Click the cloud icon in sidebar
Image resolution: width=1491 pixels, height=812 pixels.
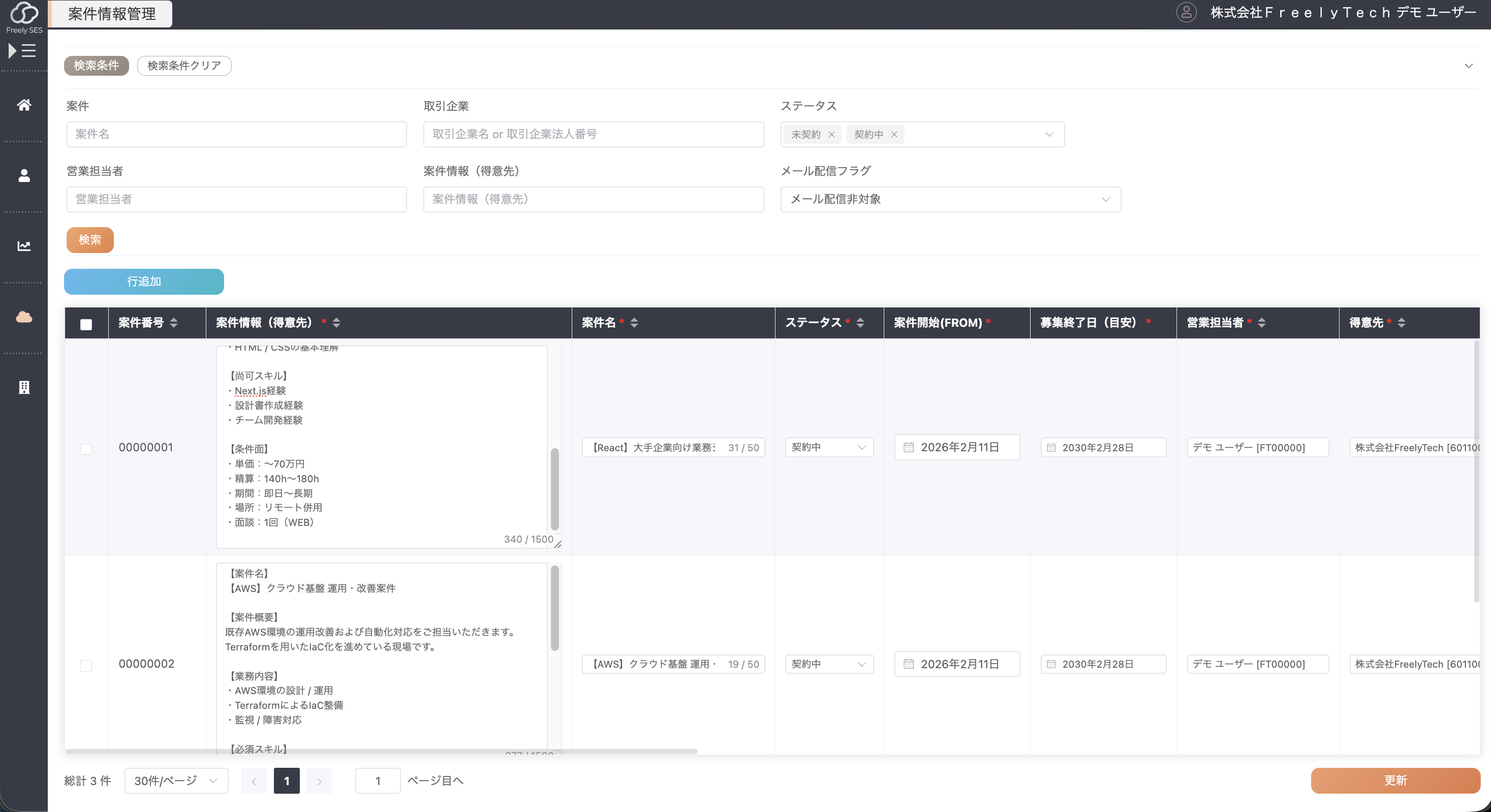tap(24, 317)
